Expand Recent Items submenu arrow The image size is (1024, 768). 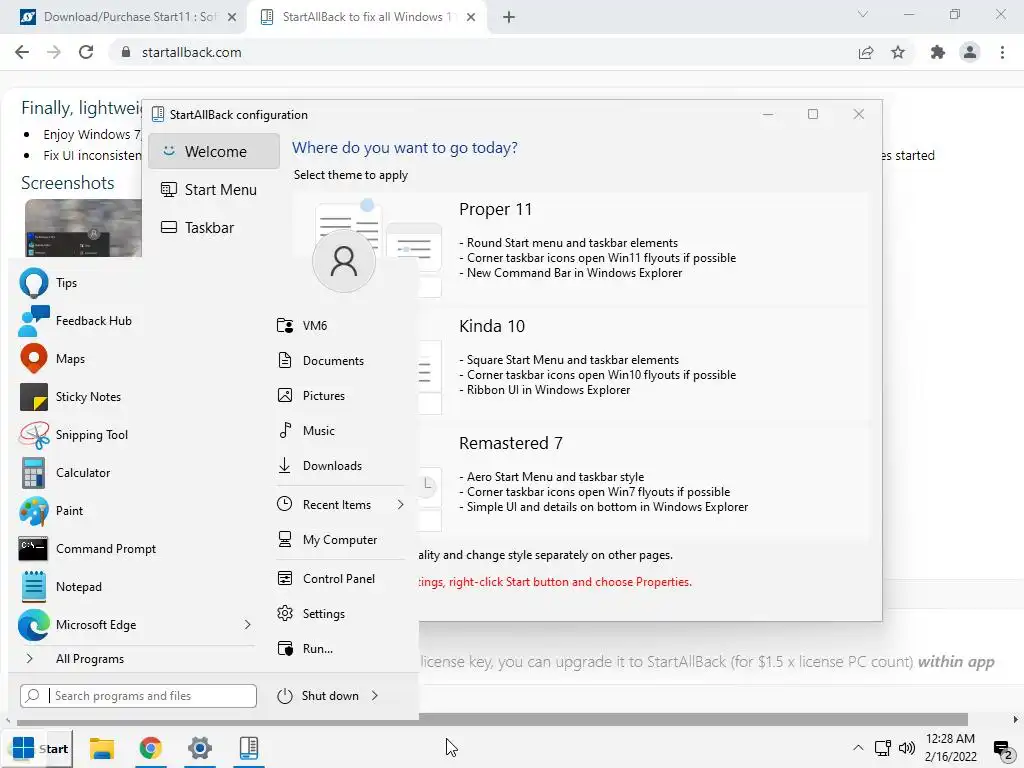pos(400,505)
